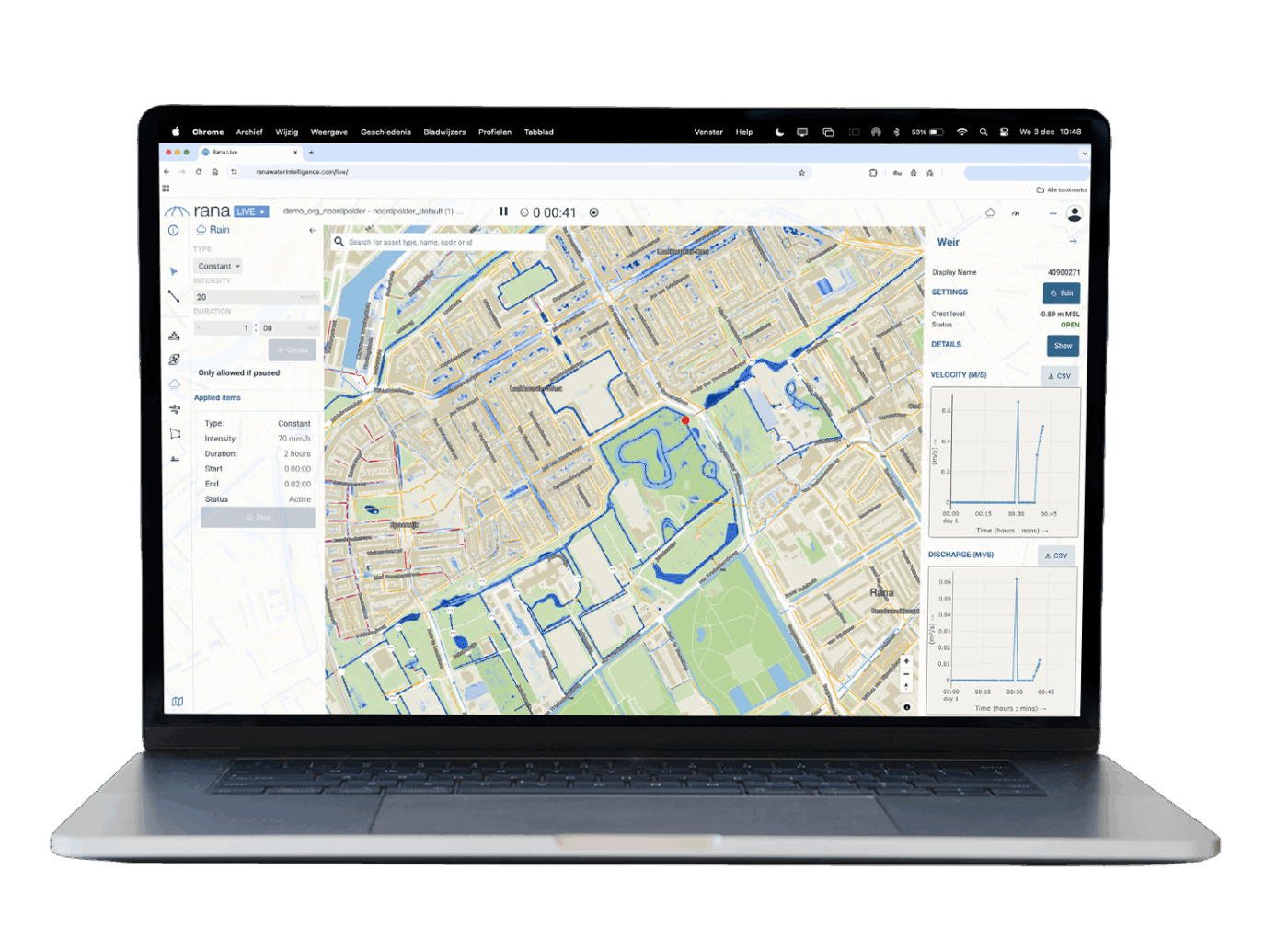Viewport: 1288px width, 927px height.
Task: Open the rain cloud tool in sidebar
Action: coord(174,384)
